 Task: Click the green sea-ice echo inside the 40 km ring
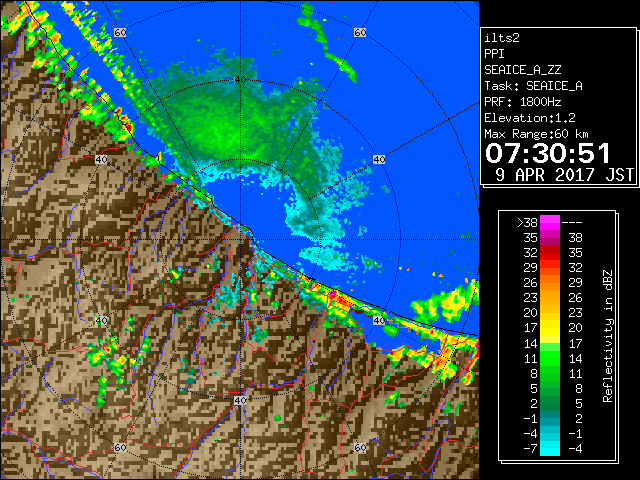229,127
